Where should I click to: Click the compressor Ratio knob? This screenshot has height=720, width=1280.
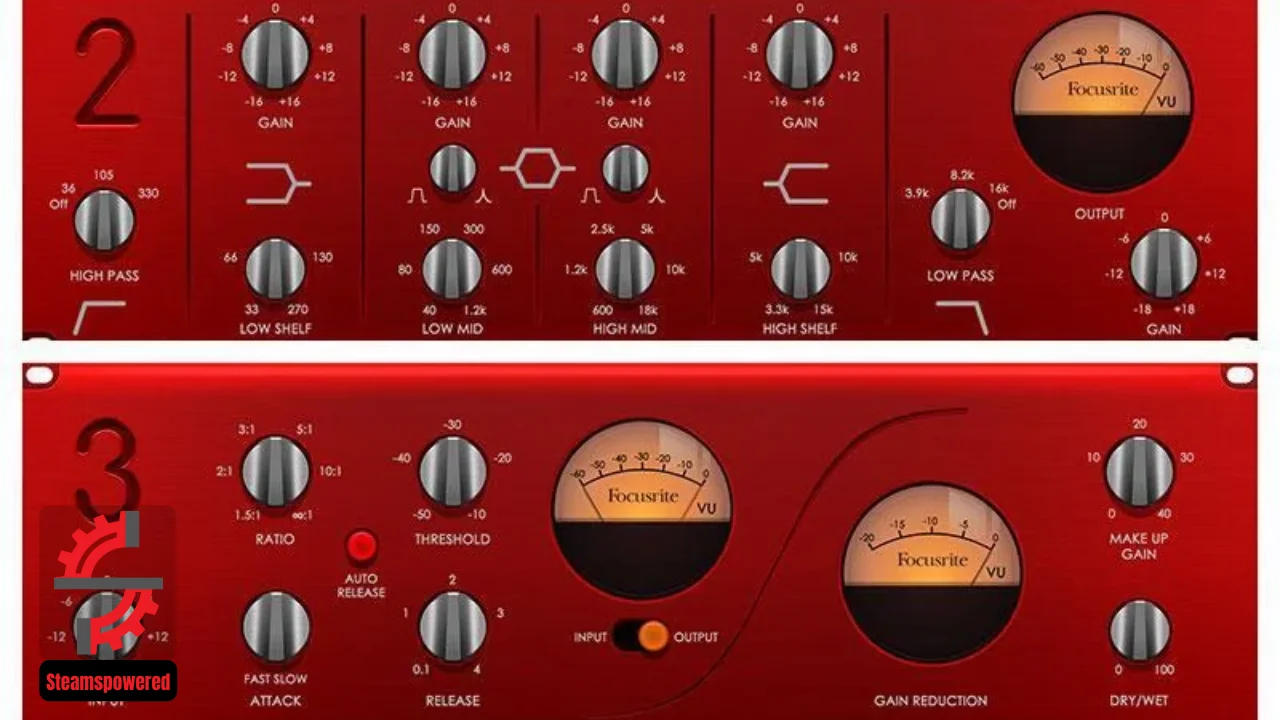click(276, 470)
